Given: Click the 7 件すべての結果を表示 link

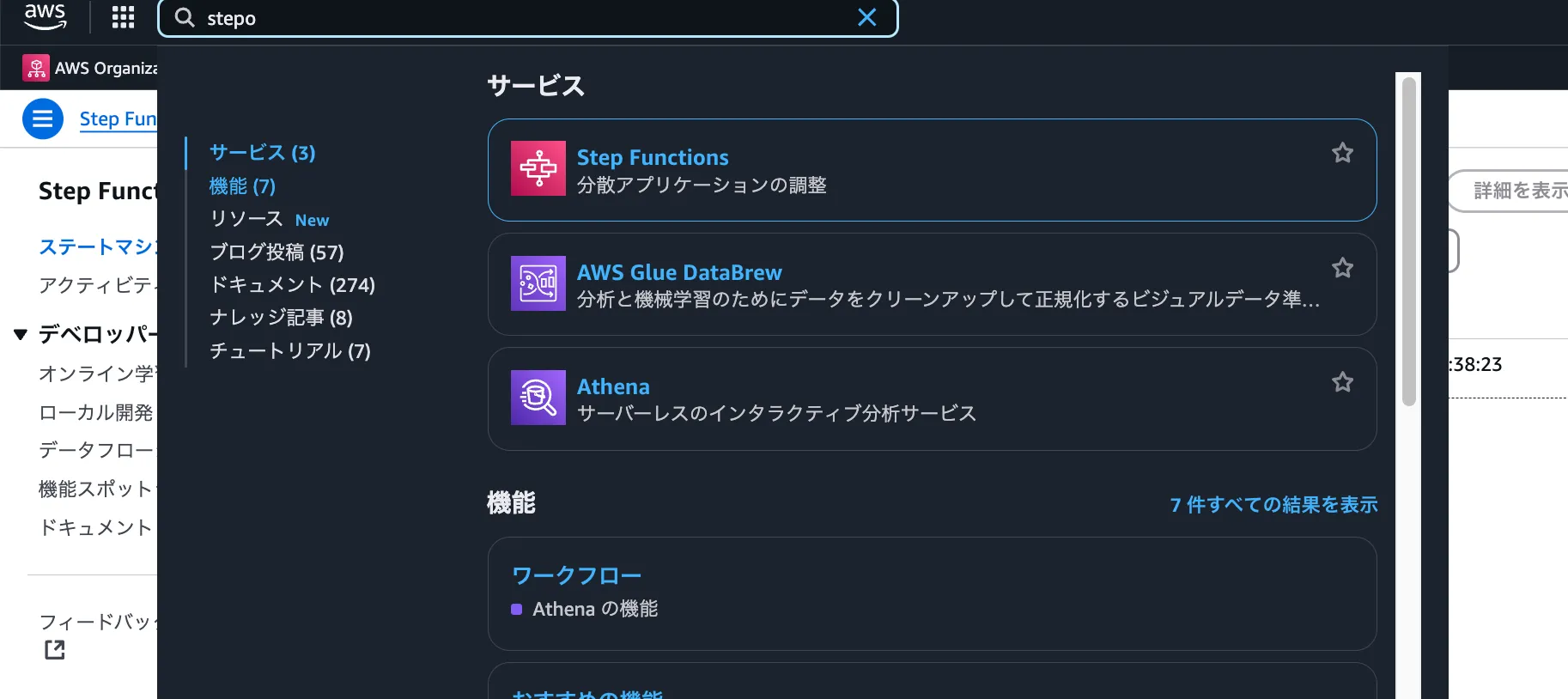Looking at the screenshot, I should coord(1273,505).
